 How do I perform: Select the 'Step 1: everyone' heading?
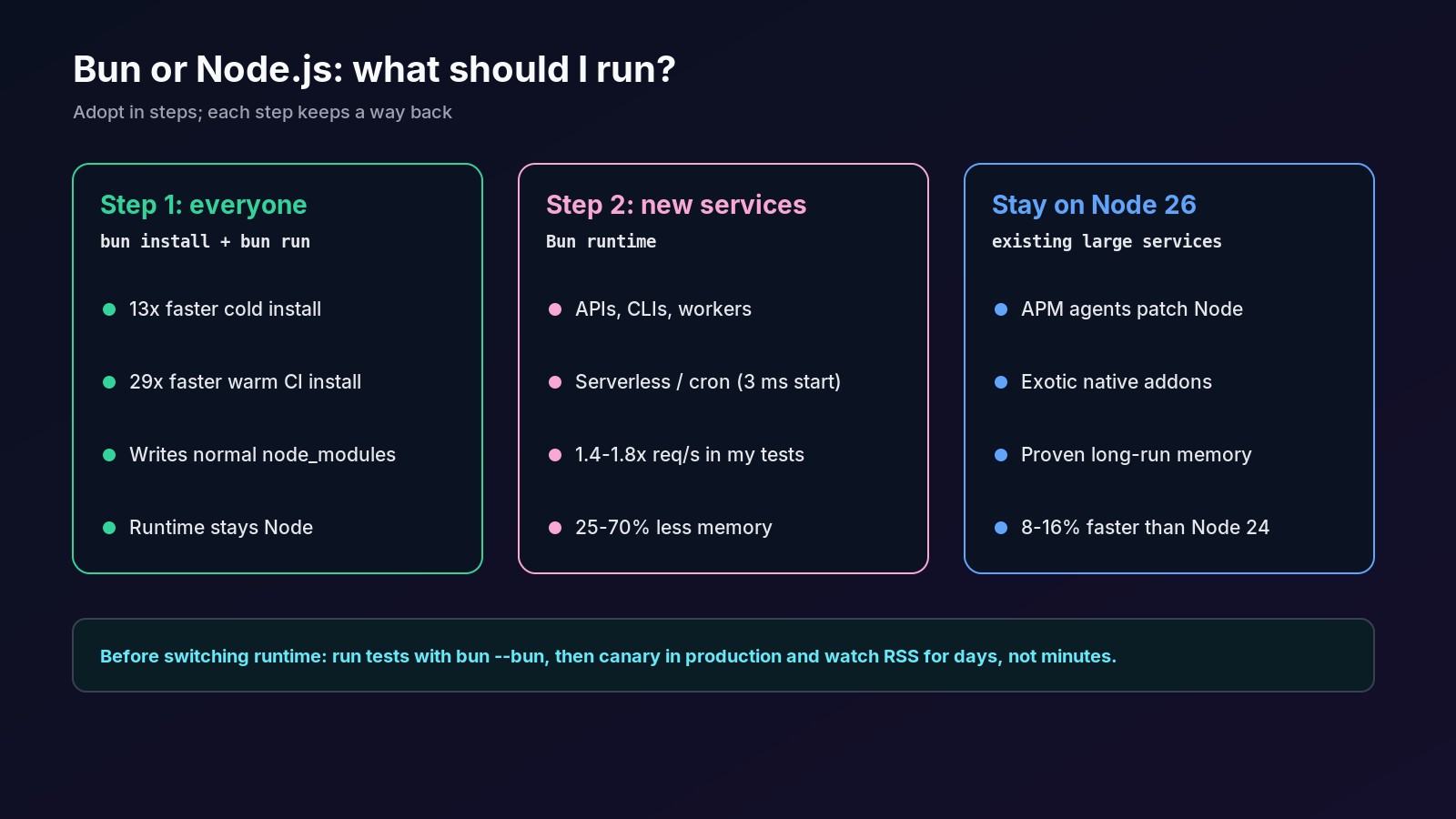pos(204,205)
